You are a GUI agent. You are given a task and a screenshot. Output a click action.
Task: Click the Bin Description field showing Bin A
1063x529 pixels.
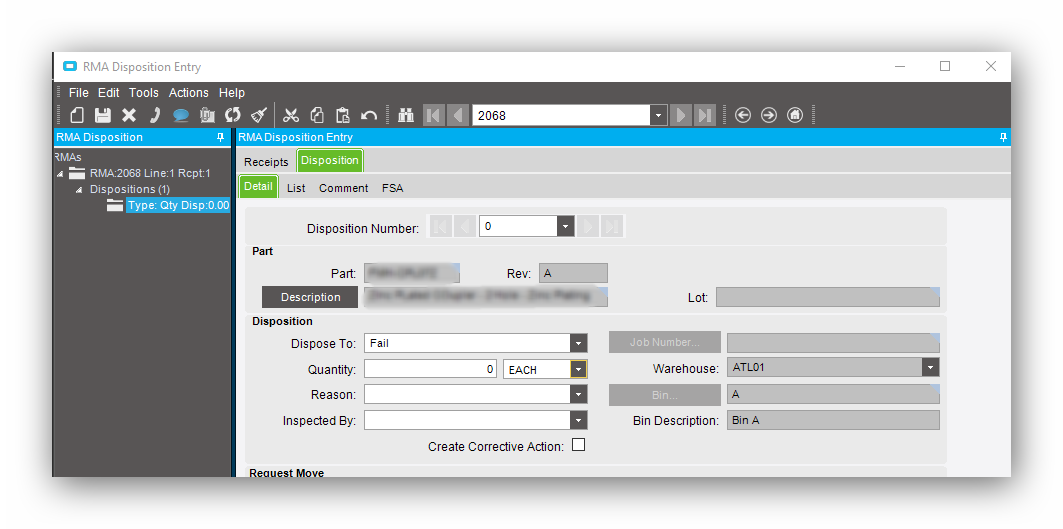(833, 420)
